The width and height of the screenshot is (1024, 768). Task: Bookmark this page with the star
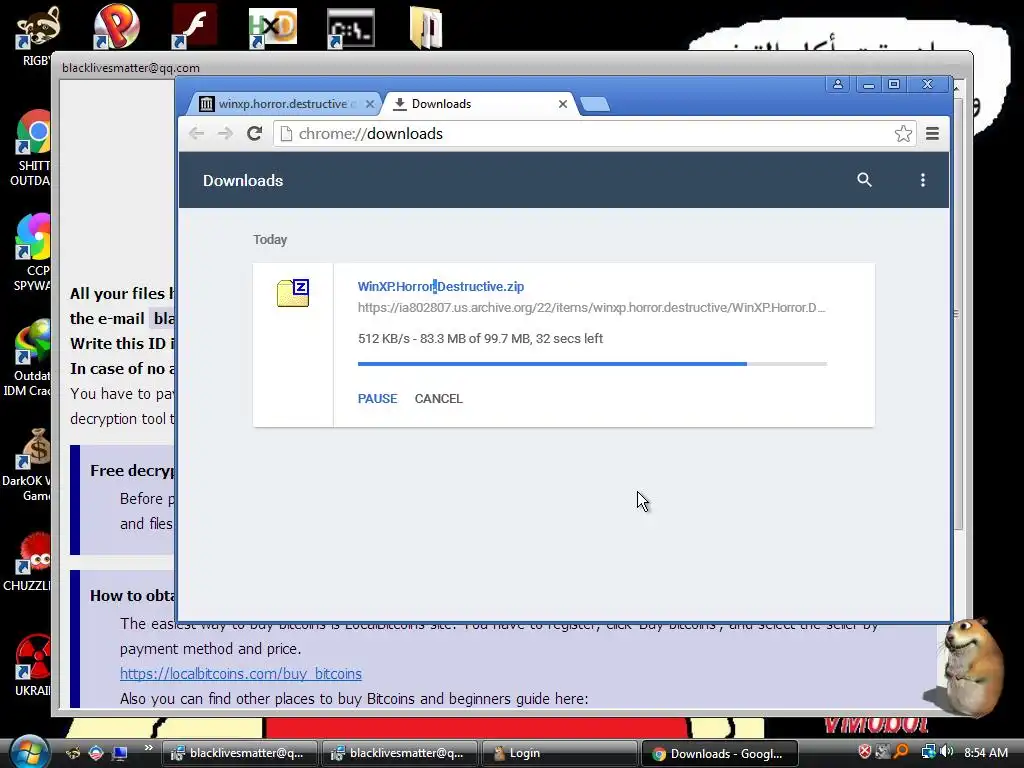coord(903,133)
